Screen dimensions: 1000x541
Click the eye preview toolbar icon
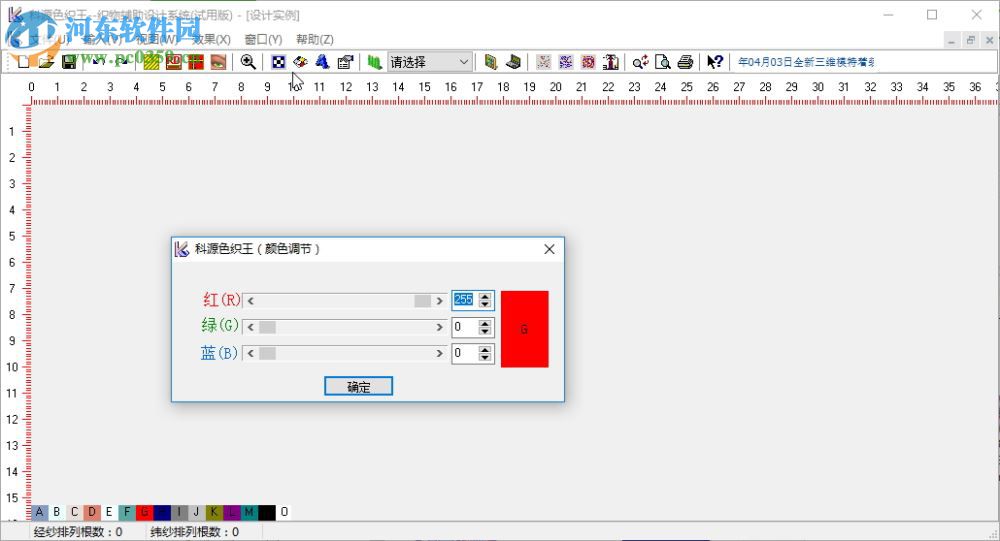pyautogui.click(x=218, y=62)
